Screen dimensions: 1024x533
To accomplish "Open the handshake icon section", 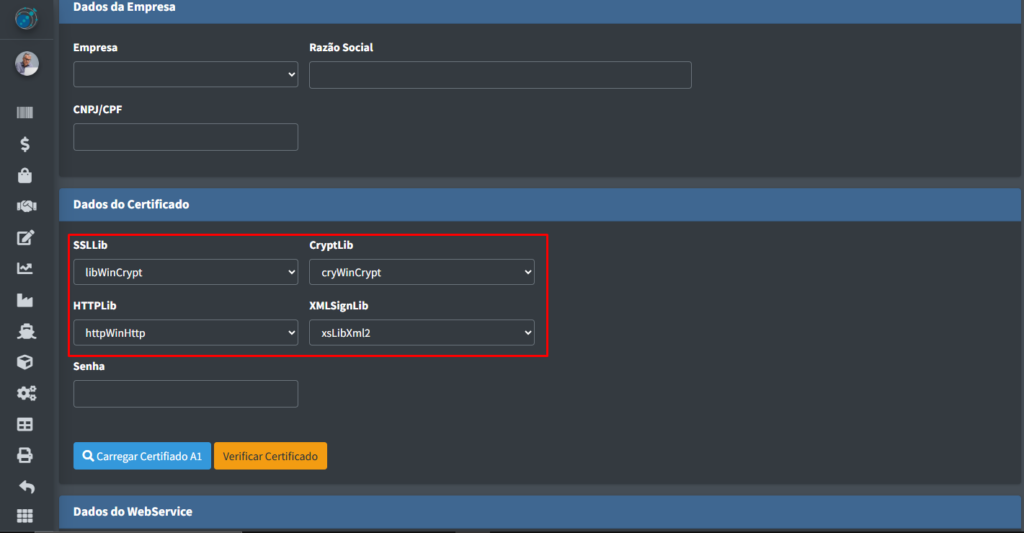I will click(25, 206).
